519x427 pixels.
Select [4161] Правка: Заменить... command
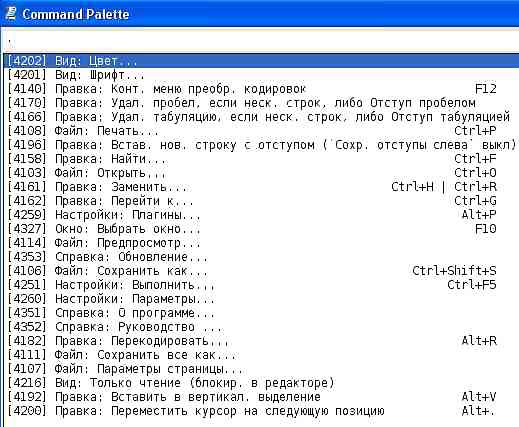click(262, 187)
